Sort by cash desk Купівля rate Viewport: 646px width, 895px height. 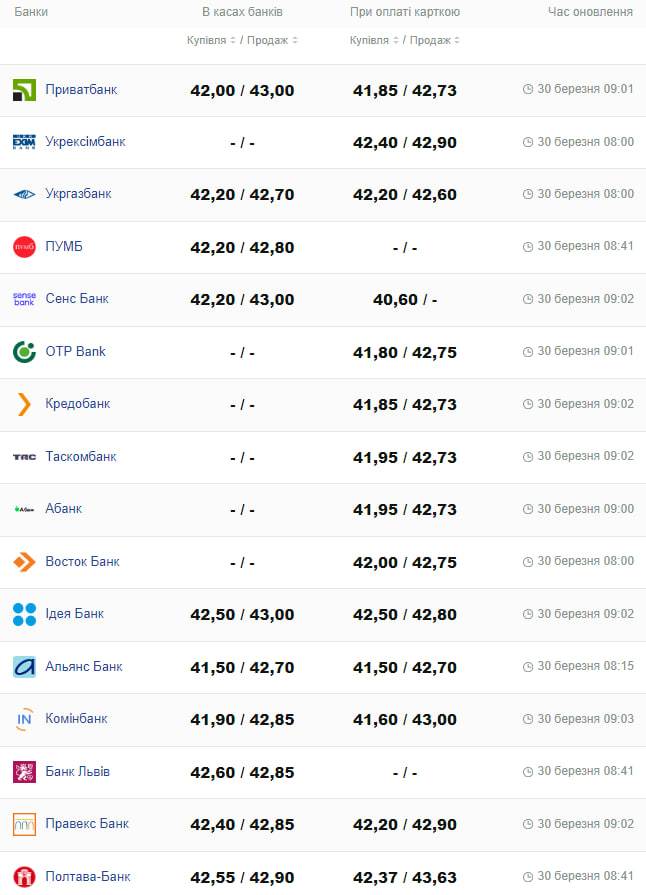coord(211,40)
